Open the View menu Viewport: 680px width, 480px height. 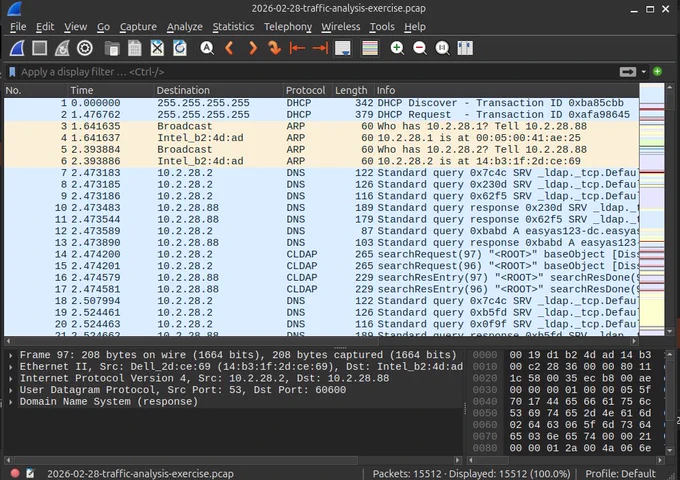pyautogui.click(x=75, y=26)
